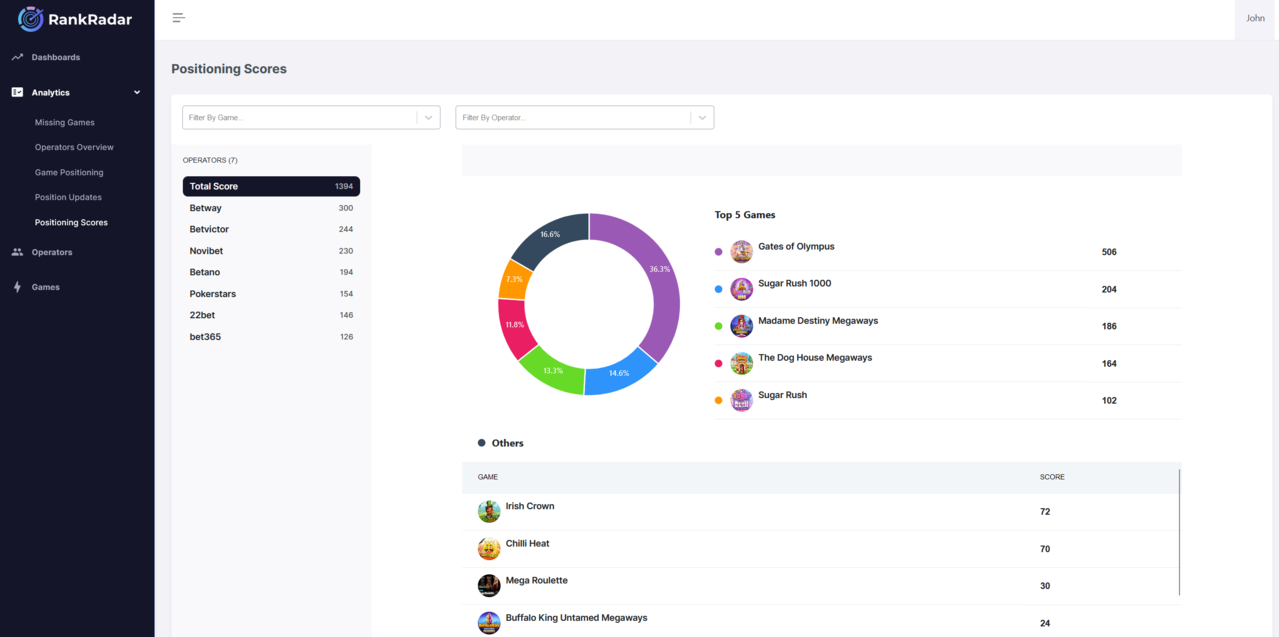1279x637 pixels.
Task: Click the green legend dot for Madame Destiny
Action: tap(718, 326)
